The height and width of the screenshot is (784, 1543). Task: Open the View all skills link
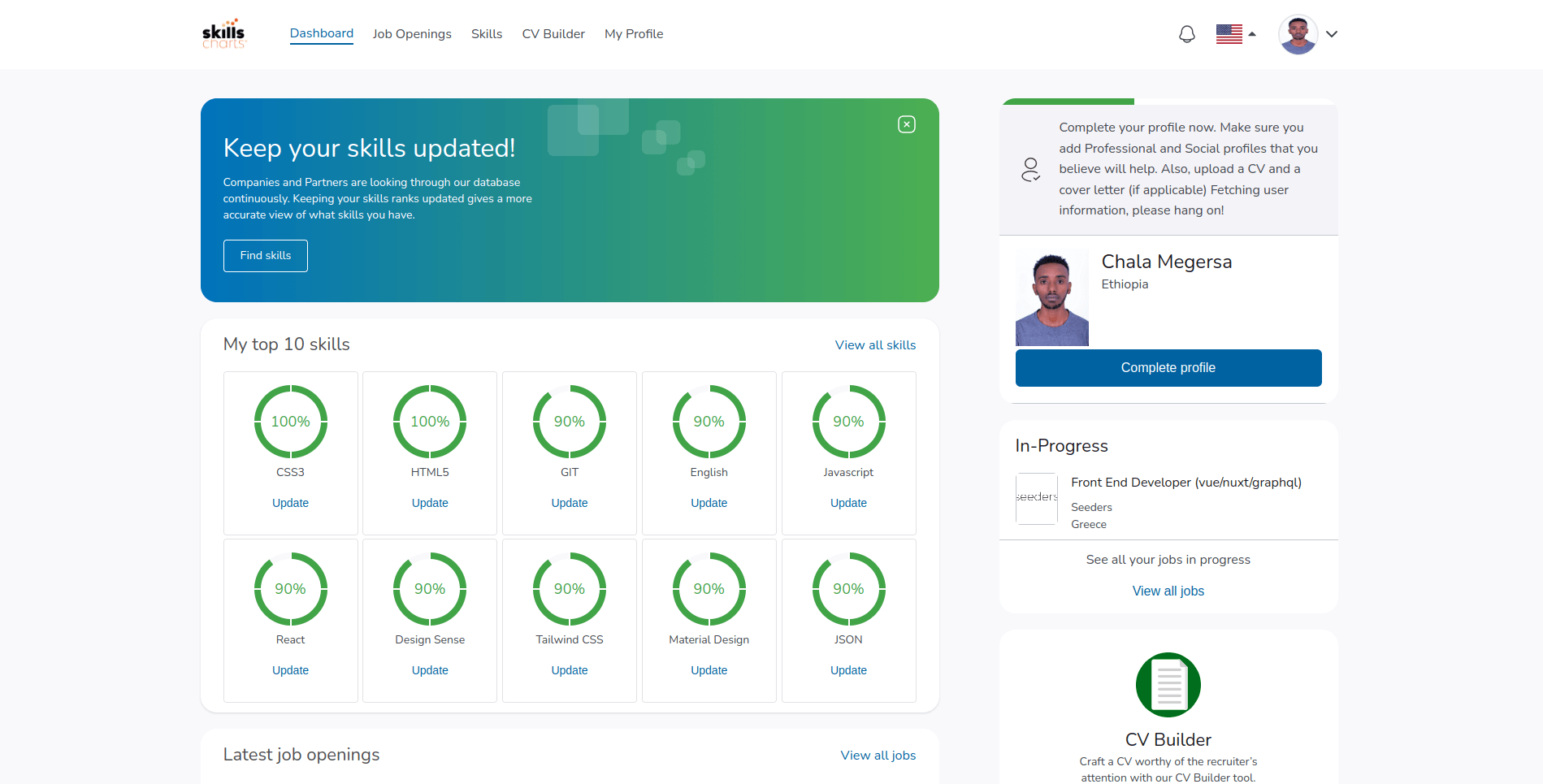875,345
